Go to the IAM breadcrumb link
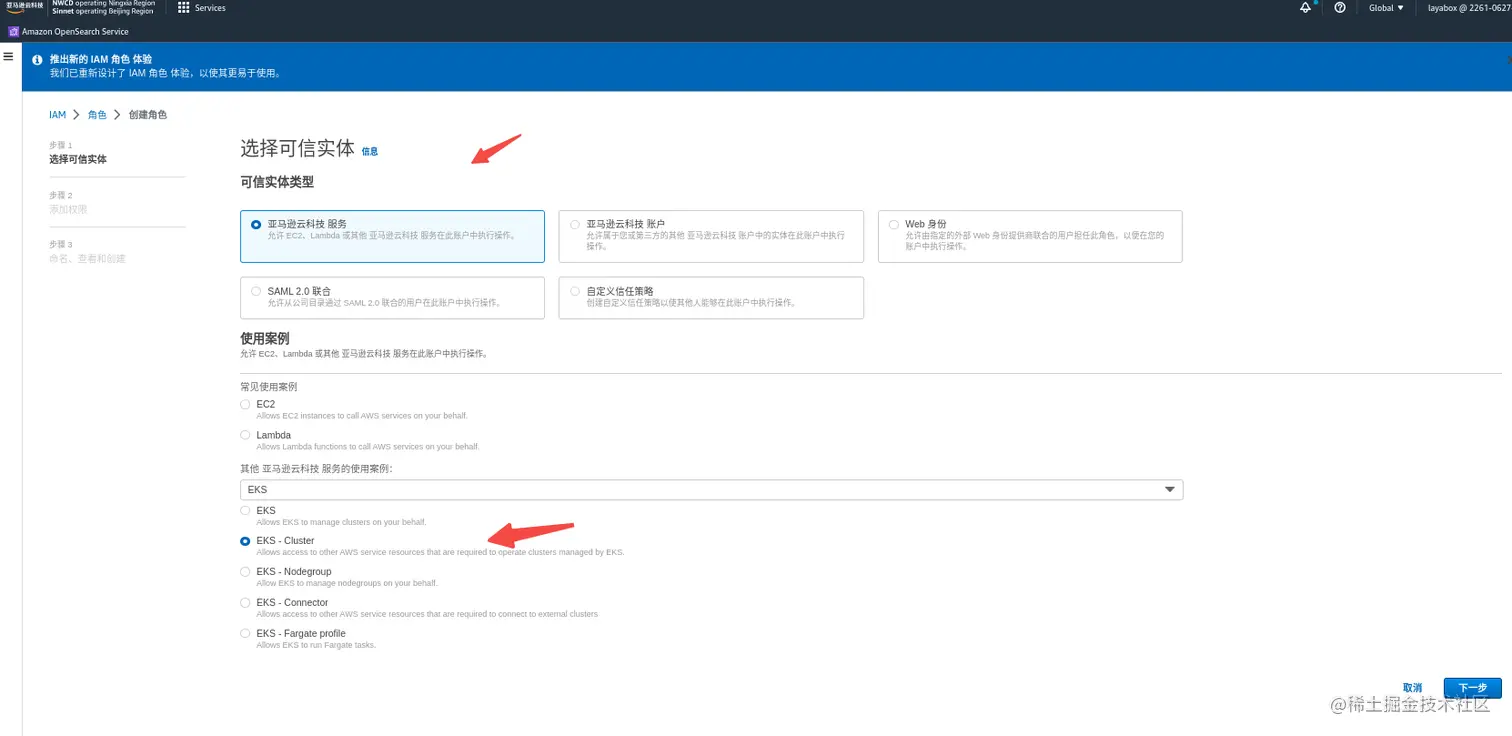Screen dimensions: 1512x736 coord(57,115)
